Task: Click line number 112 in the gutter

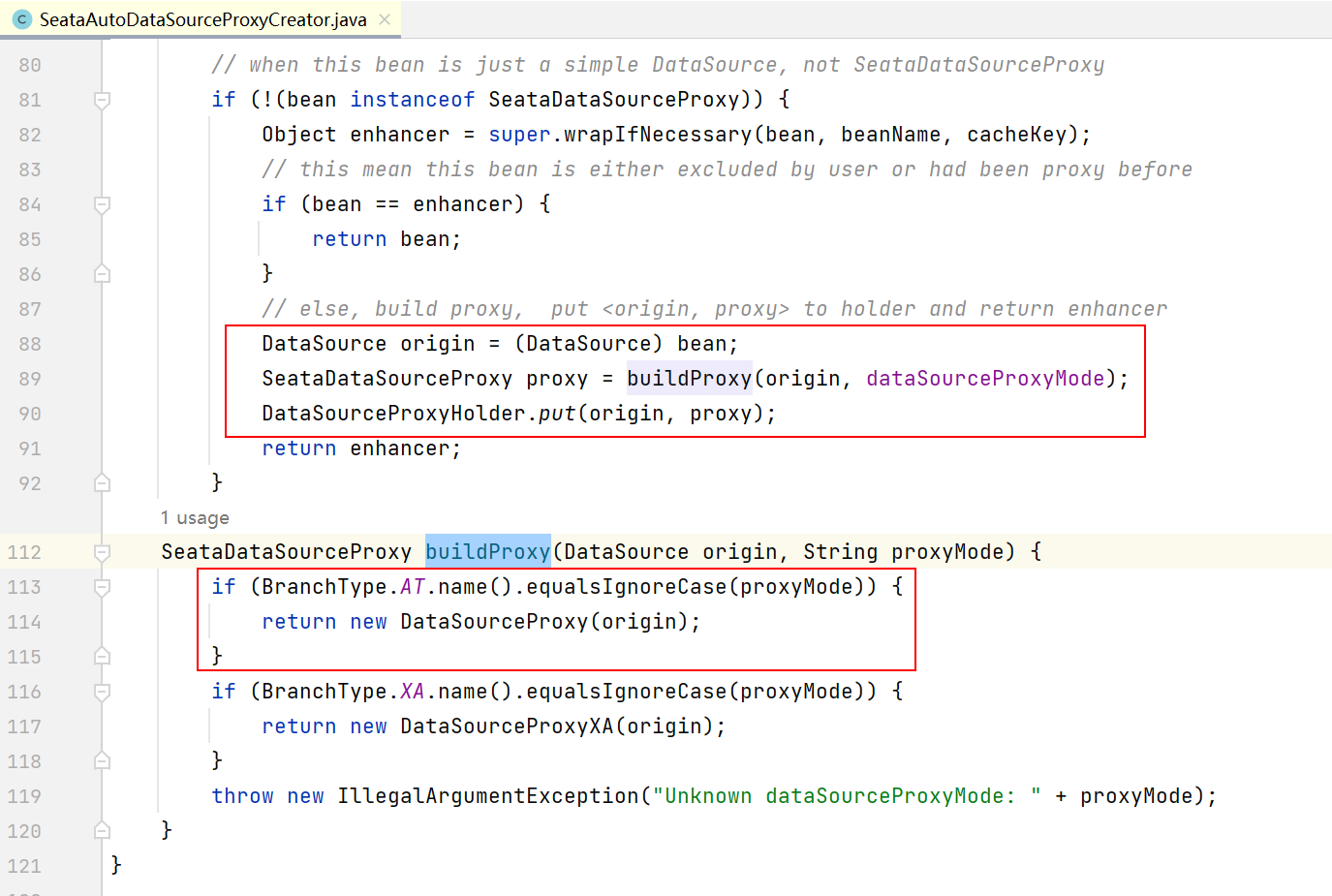Action: pyautogui.click(x=24, y=552)
